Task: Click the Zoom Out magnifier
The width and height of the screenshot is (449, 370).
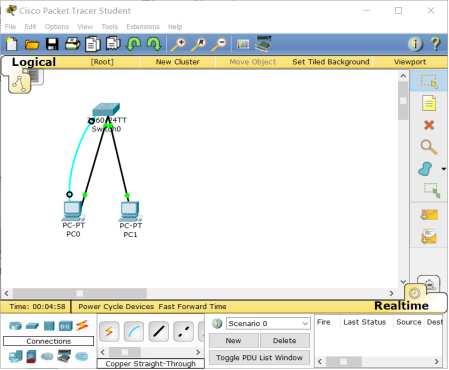Action: click(x=219, y=44)
